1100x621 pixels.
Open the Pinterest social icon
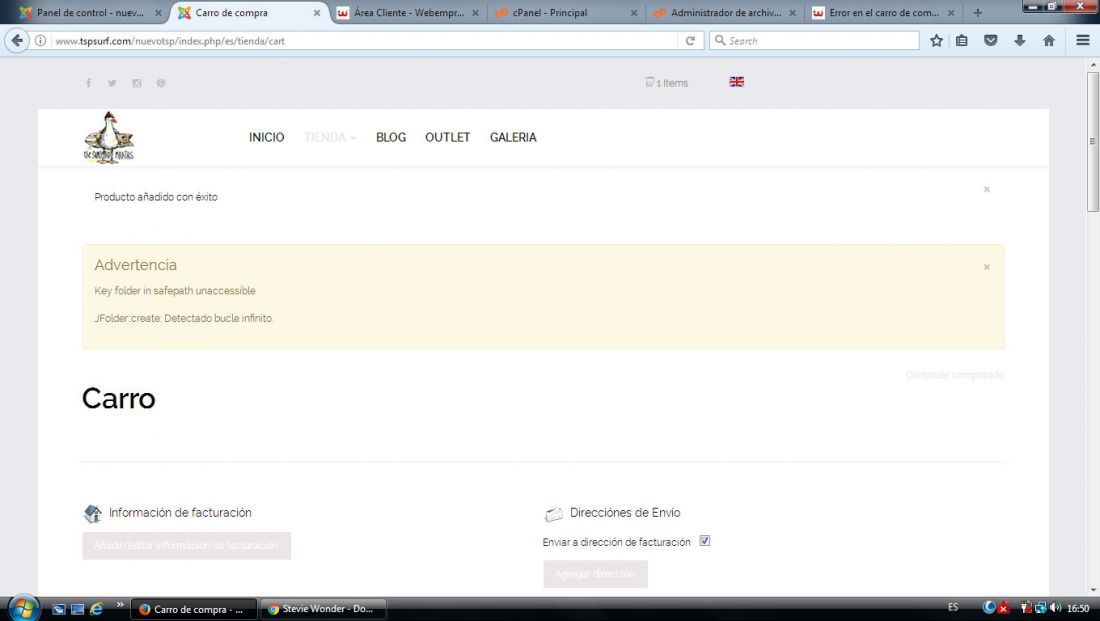click(x=161, y=83)
